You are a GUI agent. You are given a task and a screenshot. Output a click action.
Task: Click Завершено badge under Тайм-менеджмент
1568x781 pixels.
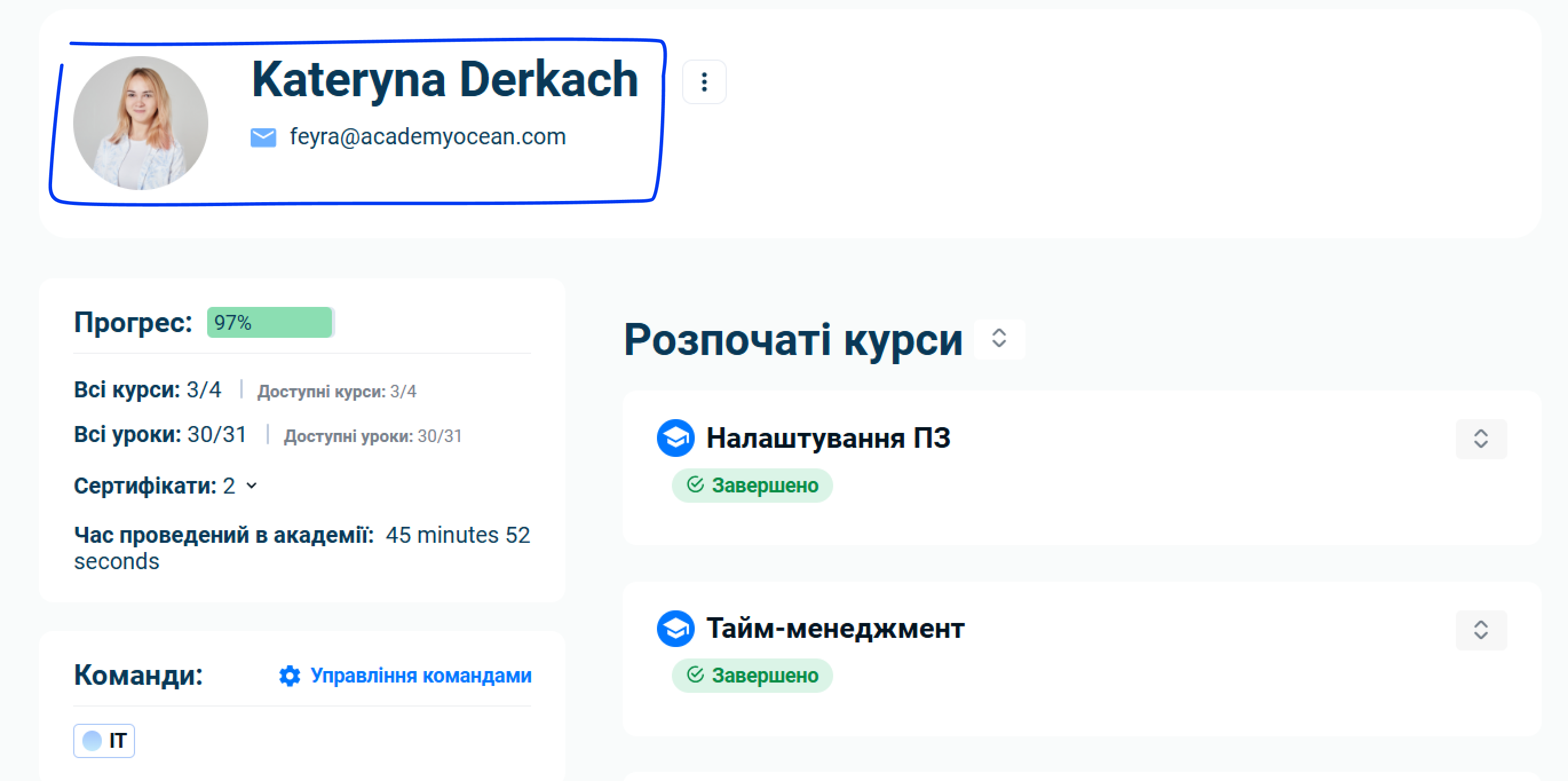coord(752,675)
